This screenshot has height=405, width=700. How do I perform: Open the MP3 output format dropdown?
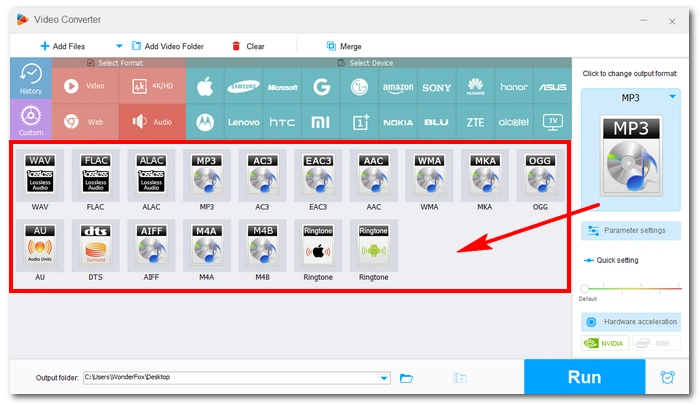[x=672, y=97]
